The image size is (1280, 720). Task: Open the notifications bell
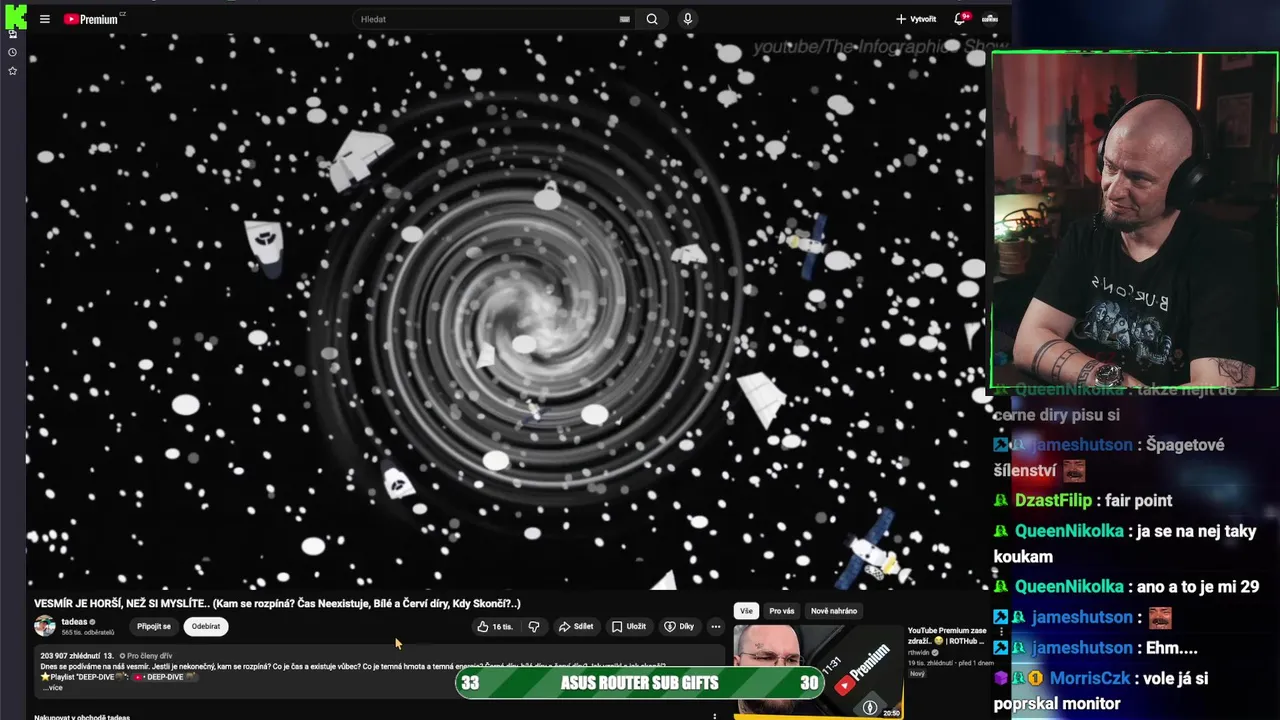[960, 19]
